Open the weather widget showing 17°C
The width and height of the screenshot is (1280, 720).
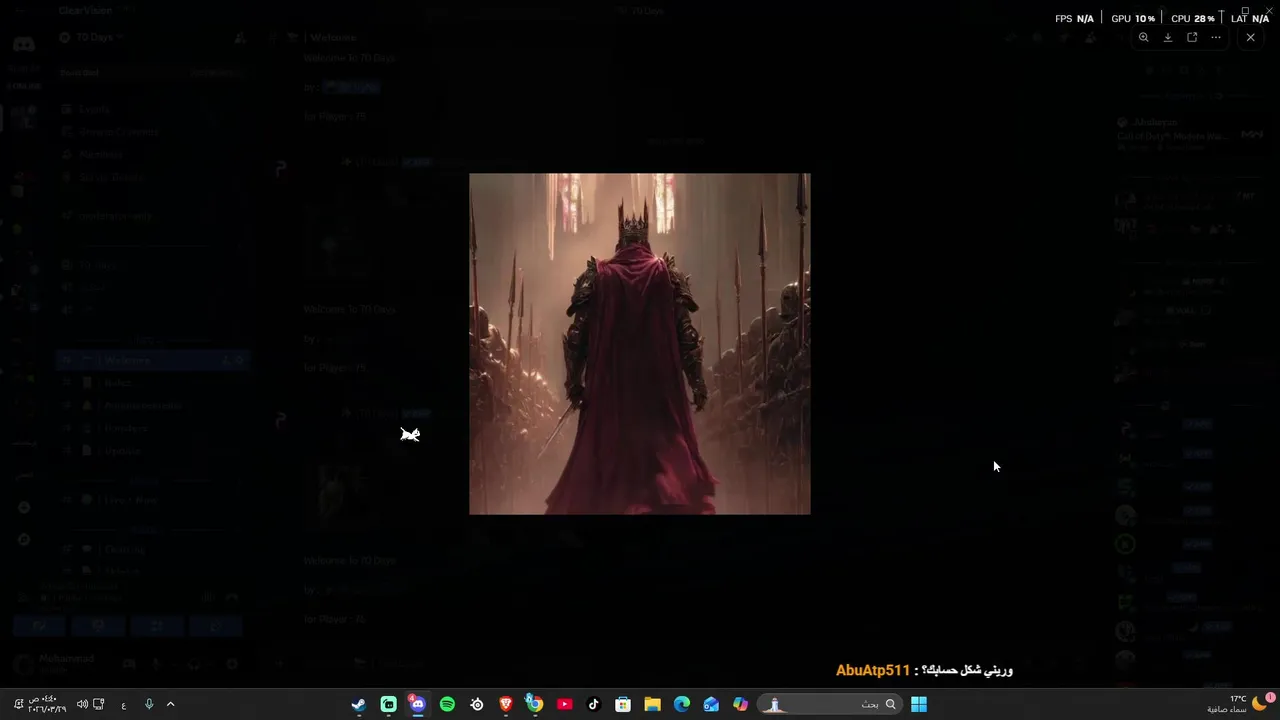(x=1238, y=704)
